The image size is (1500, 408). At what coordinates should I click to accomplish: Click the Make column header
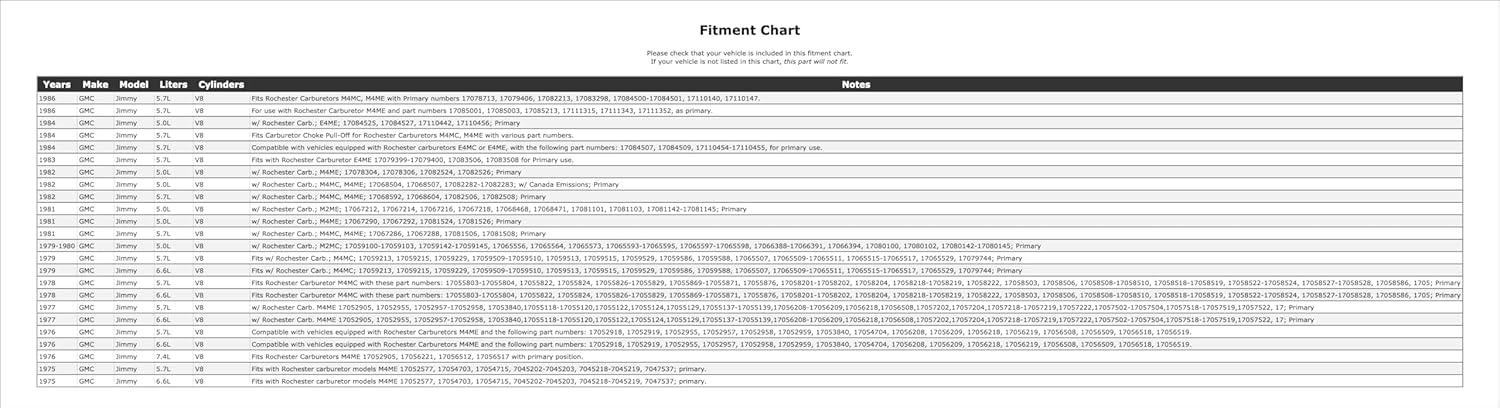tap(95, 85)
